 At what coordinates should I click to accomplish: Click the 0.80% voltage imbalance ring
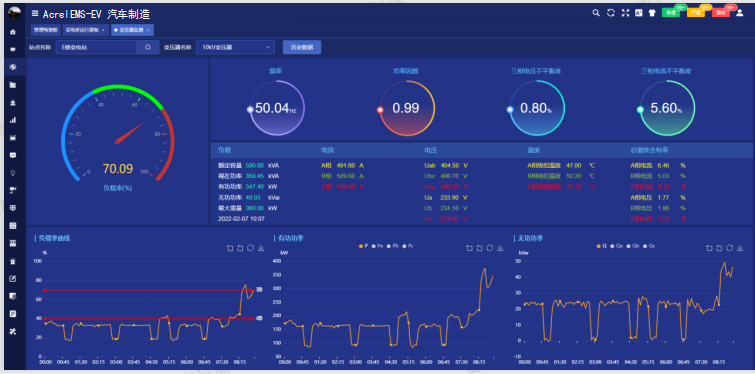[536, 108]
